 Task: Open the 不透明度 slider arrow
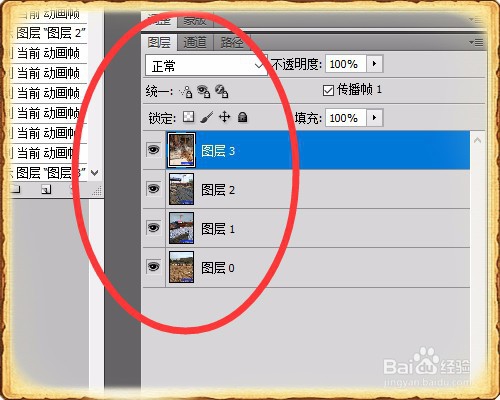pyautogui.click(x=375, y=63)
